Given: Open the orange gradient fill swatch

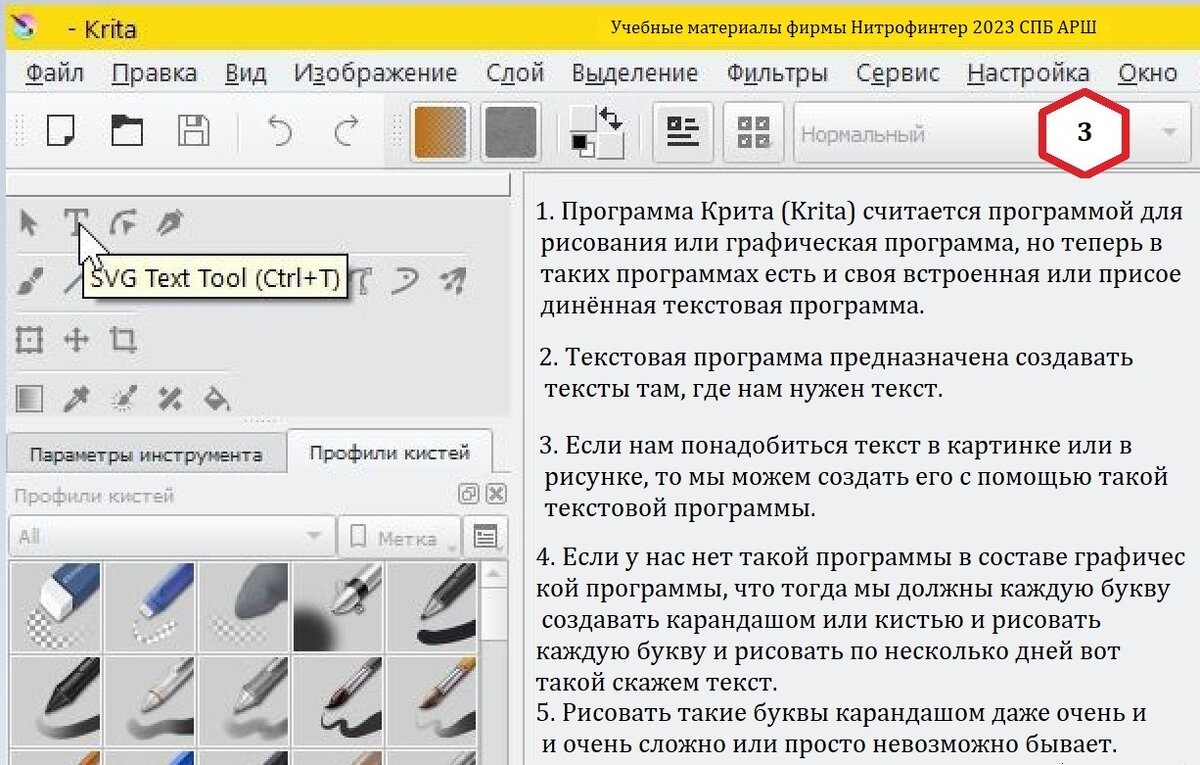Looking at the screenshot, I should [x=440, y=132].
